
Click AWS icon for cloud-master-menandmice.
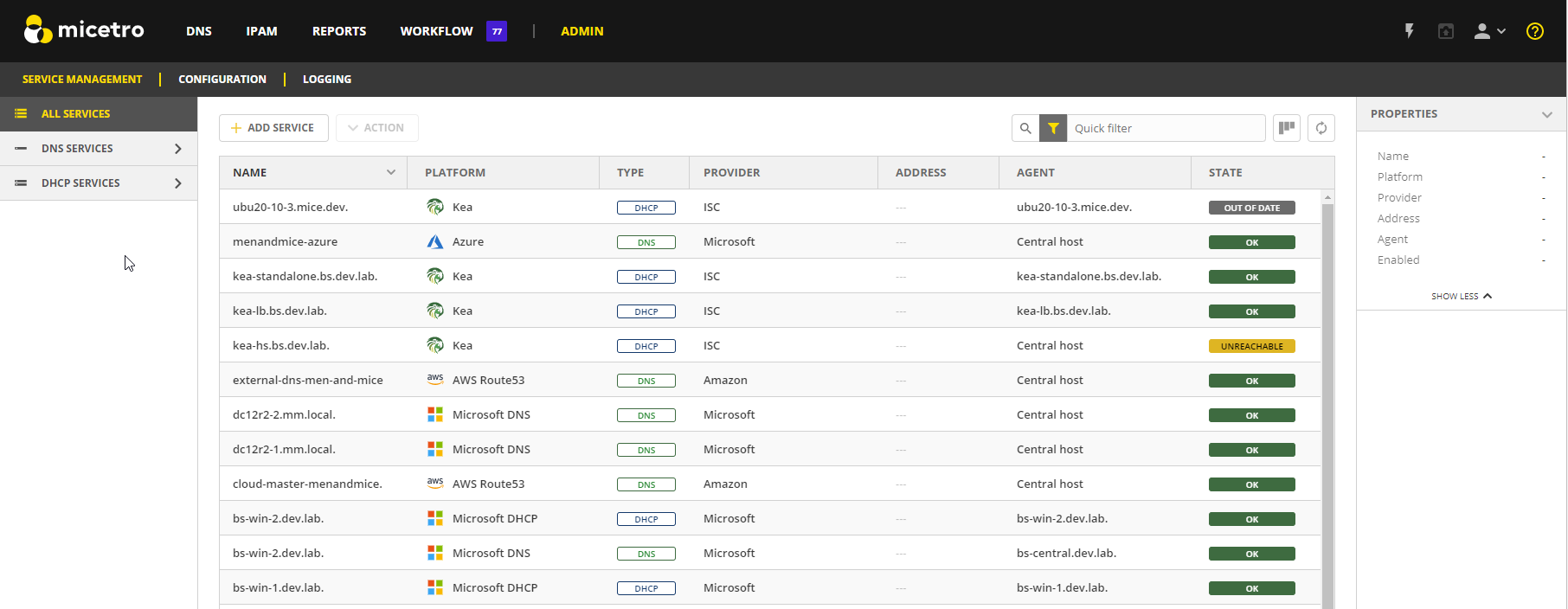435,484
